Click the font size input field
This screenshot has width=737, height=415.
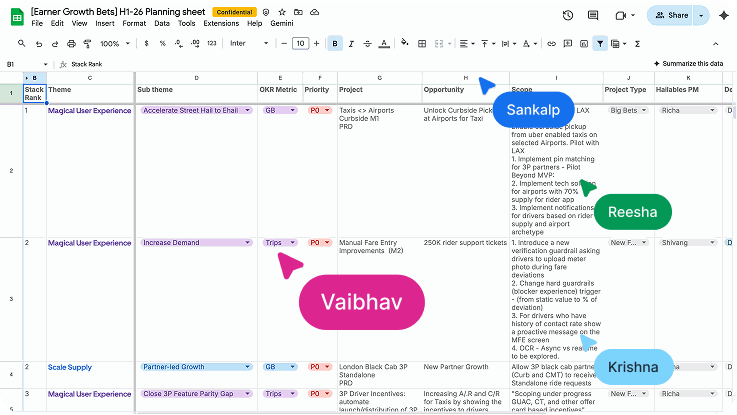(301, 44)
